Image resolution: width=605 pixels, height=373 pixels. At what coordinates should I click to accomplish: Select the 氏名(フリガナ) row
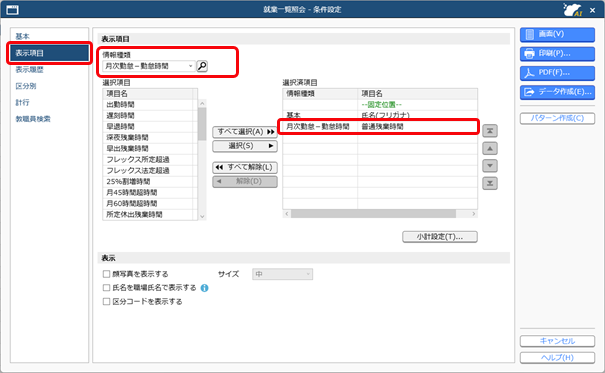click(380, 115)
